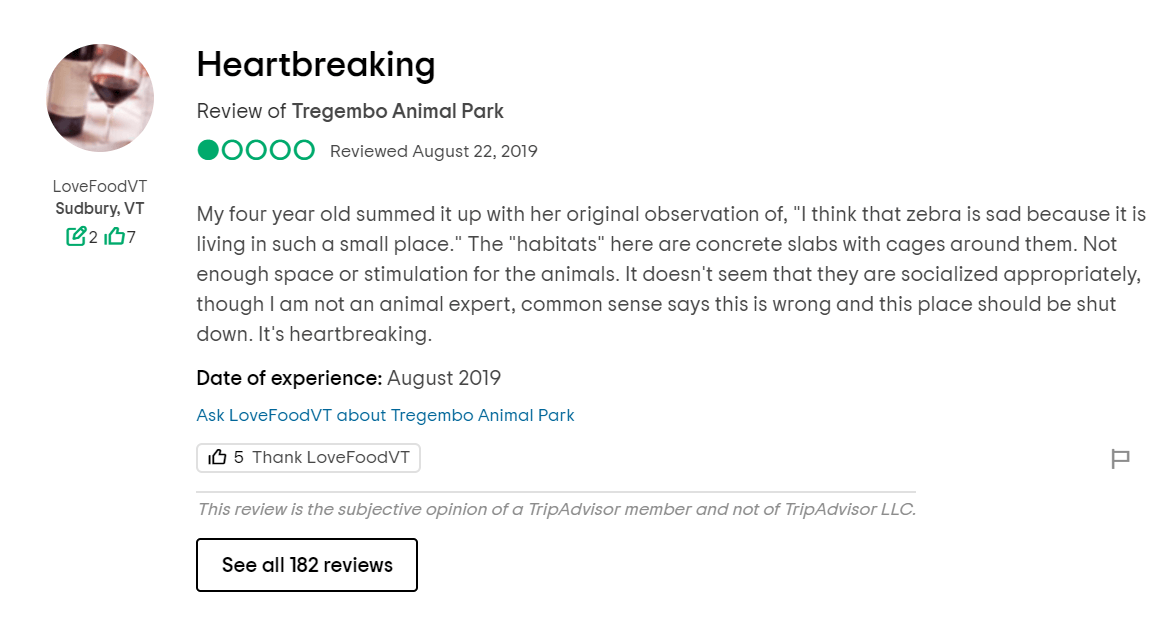
Task: Flag this review with the flag icon
Action: pyautogui.click(x=1120, y=459)
